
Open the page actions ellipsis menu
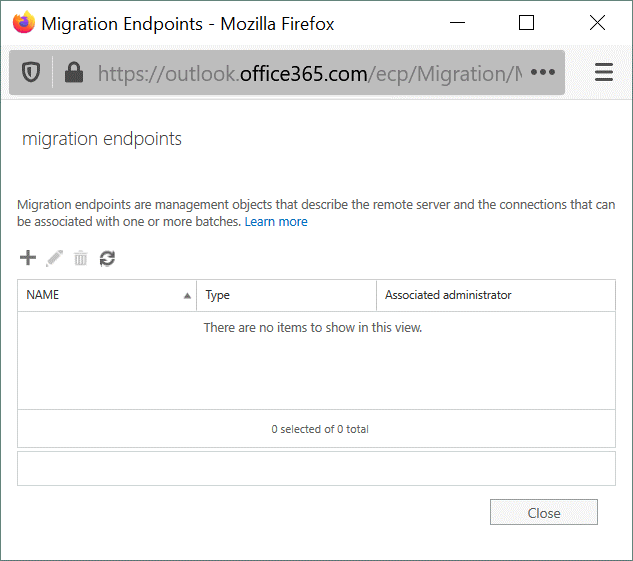pos(542,73)
